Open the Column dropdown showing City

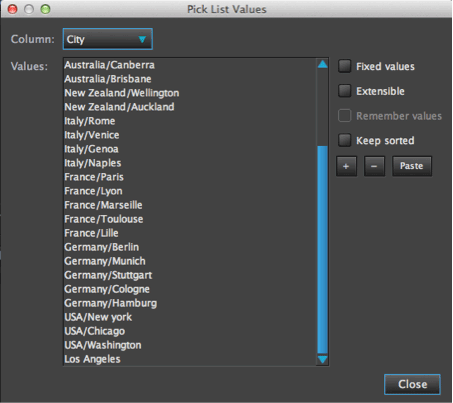tap(108, 39)
